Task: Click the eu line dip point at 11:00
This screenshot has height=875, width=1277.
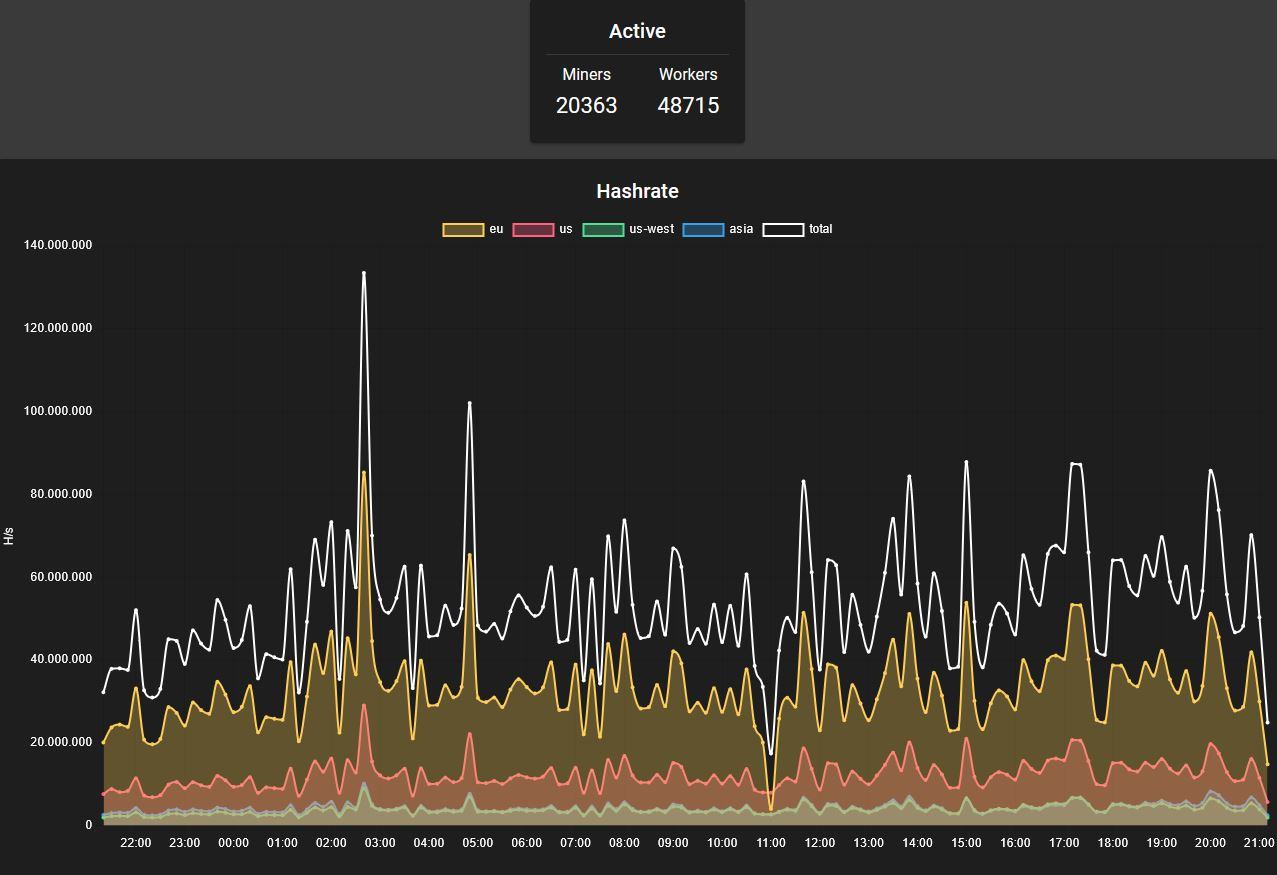Action: 771,810
